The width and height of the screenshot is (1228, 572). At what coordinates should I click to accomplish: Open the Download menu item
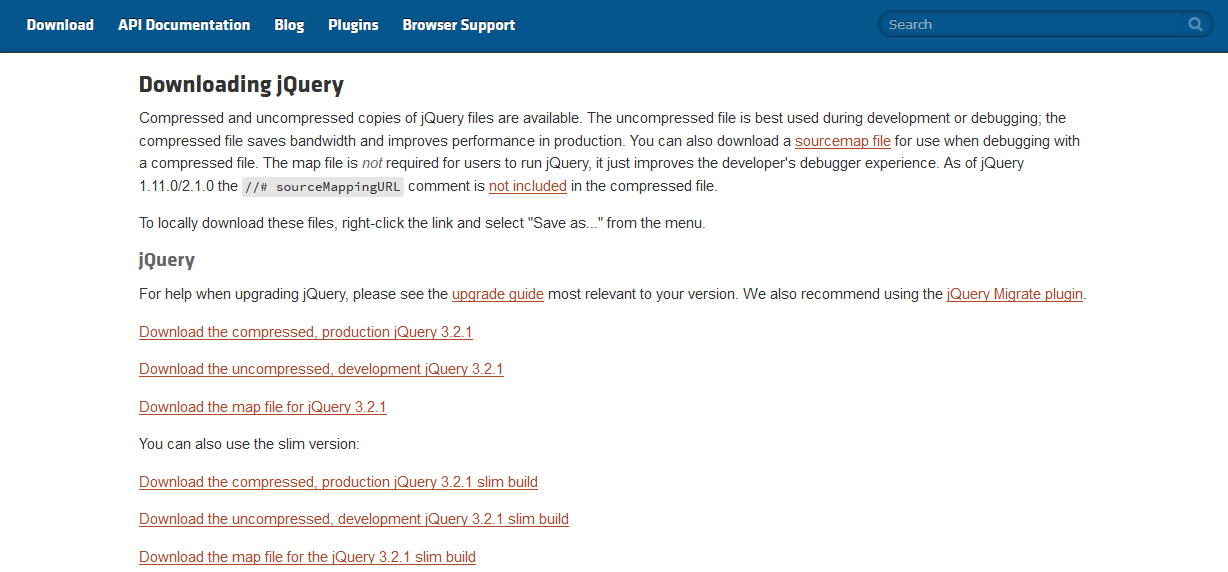(60, 25)
